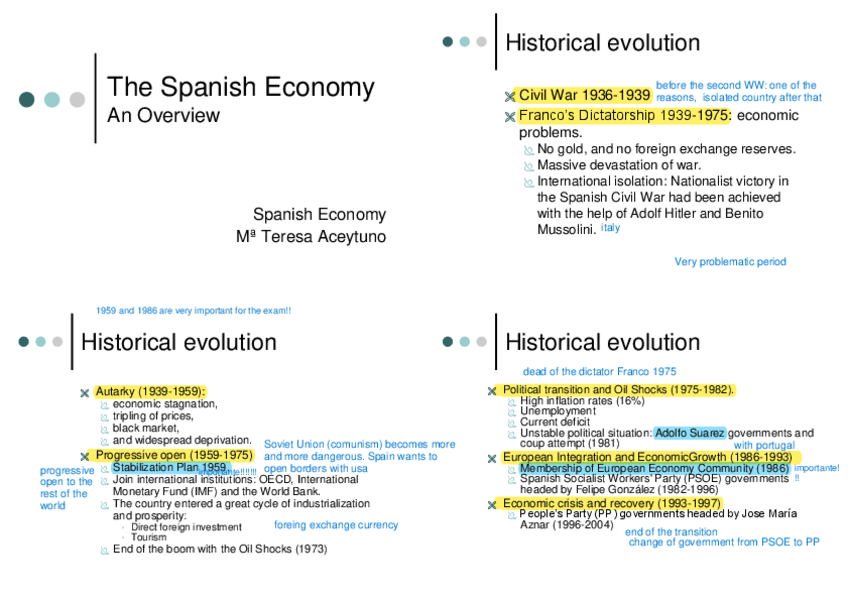Click the bullet icon before Progressive open (1959-1975)
This screenshot has height=600, width=848.
coord(85,455)
